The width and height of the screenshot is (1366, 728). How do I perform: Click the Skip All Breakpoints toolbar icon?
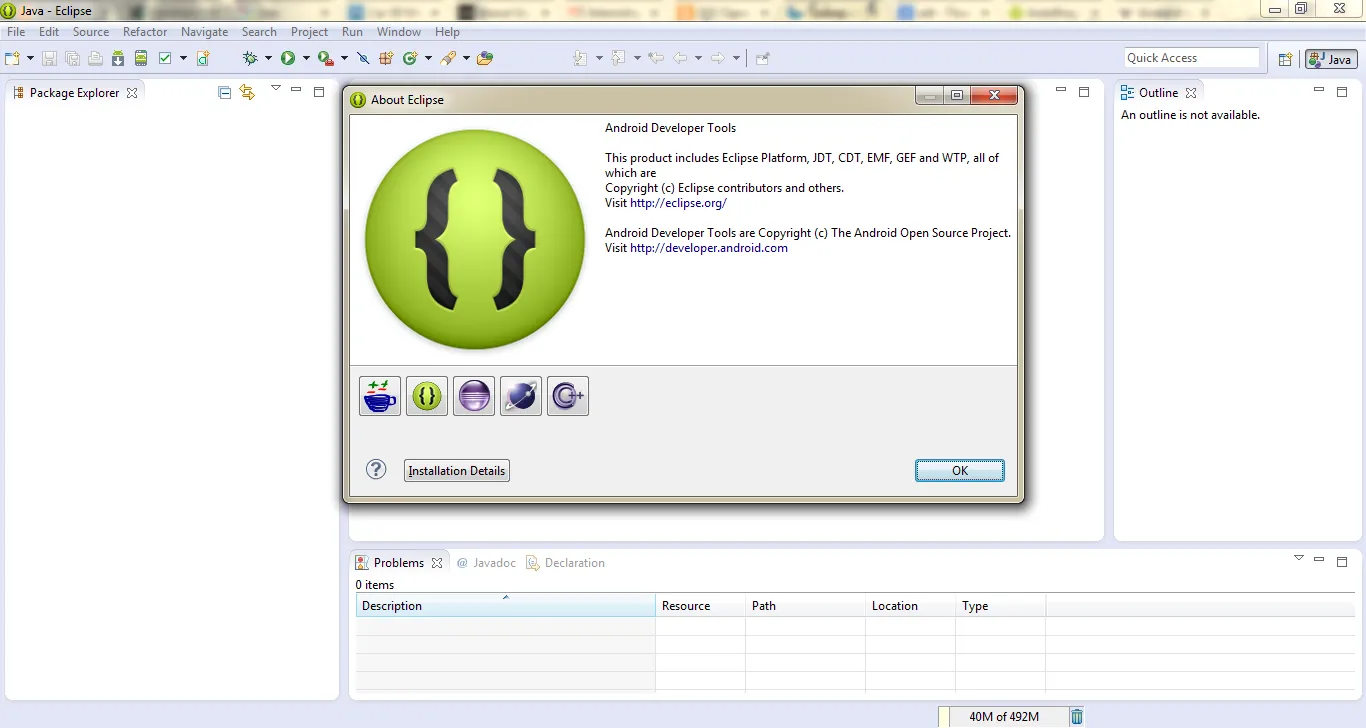pos(363,58)
